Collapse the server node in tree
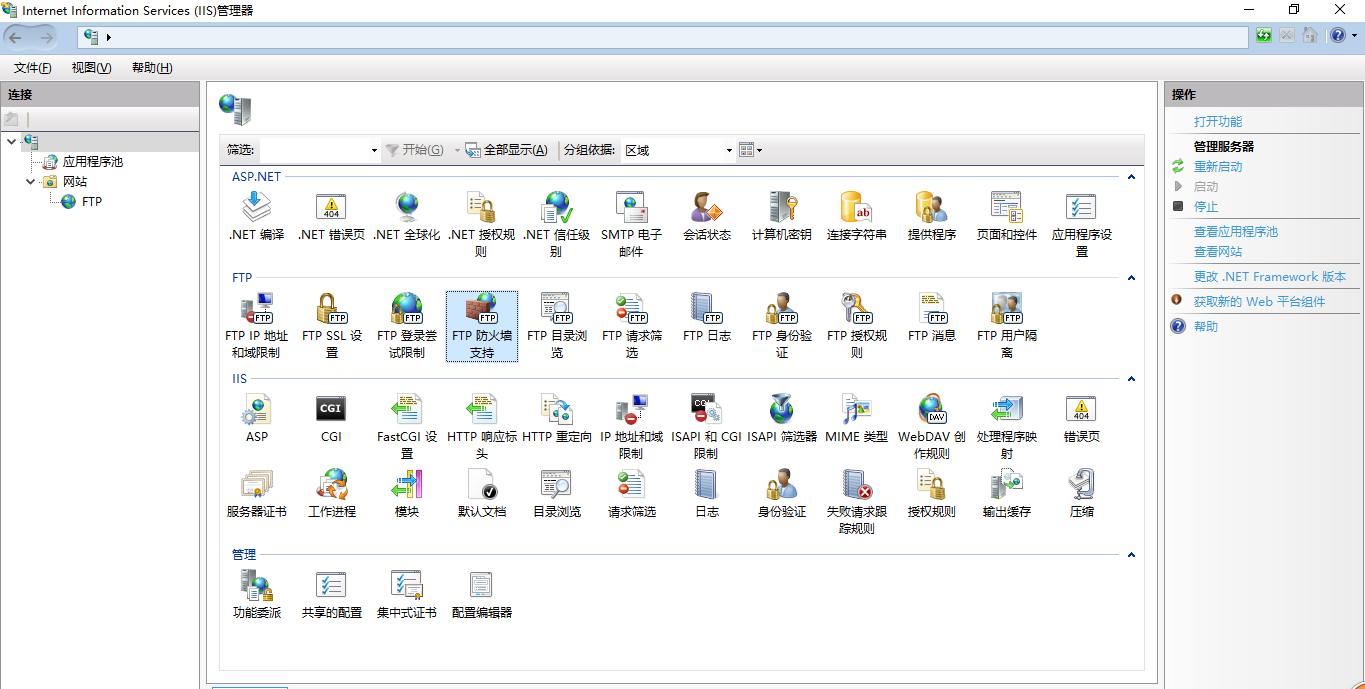1365x689 pixels. point(11,141)
